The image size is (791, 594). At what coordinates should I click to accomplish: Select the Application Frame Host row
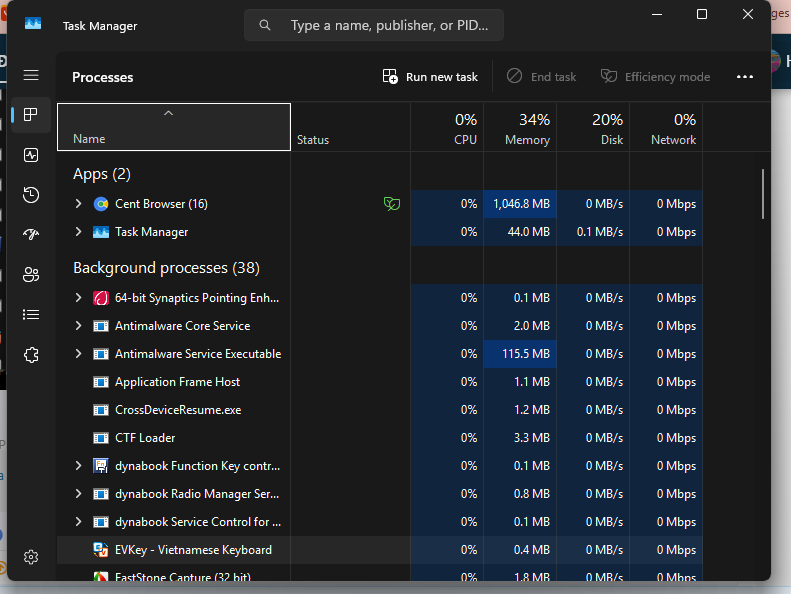click(x=379, y=382)
